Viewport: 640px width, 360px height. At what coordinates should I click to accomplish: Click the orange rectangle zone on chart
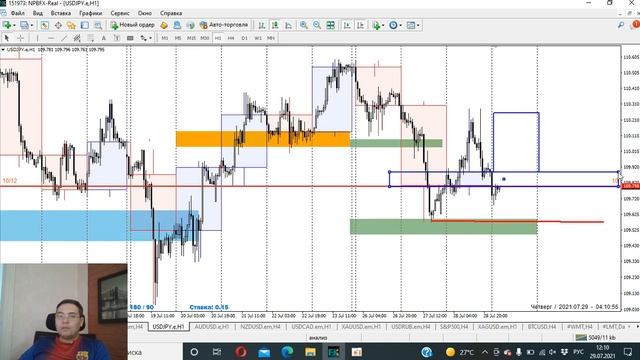click(x=263, y=139)
